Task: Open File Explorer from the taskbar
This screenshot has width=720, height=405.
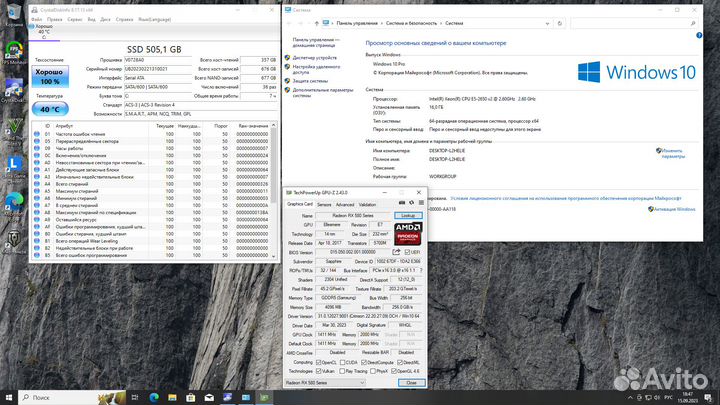Action: coord(172,397)
